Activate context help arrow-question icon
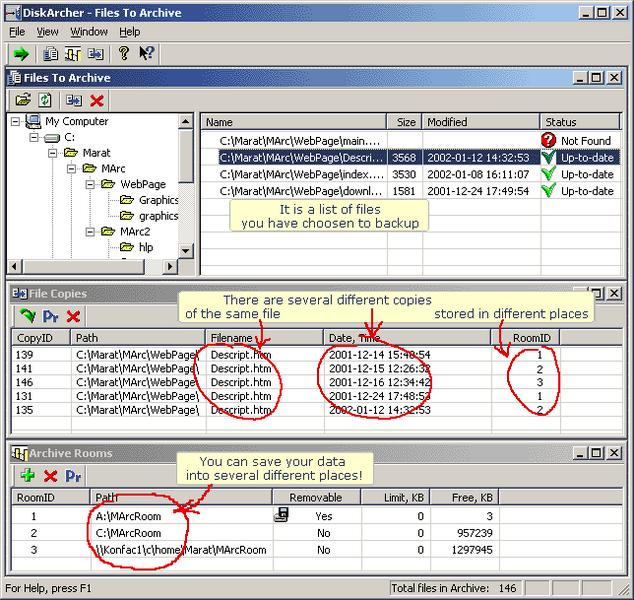The height and width of the screenshot is (600, 634). (146, 53)
